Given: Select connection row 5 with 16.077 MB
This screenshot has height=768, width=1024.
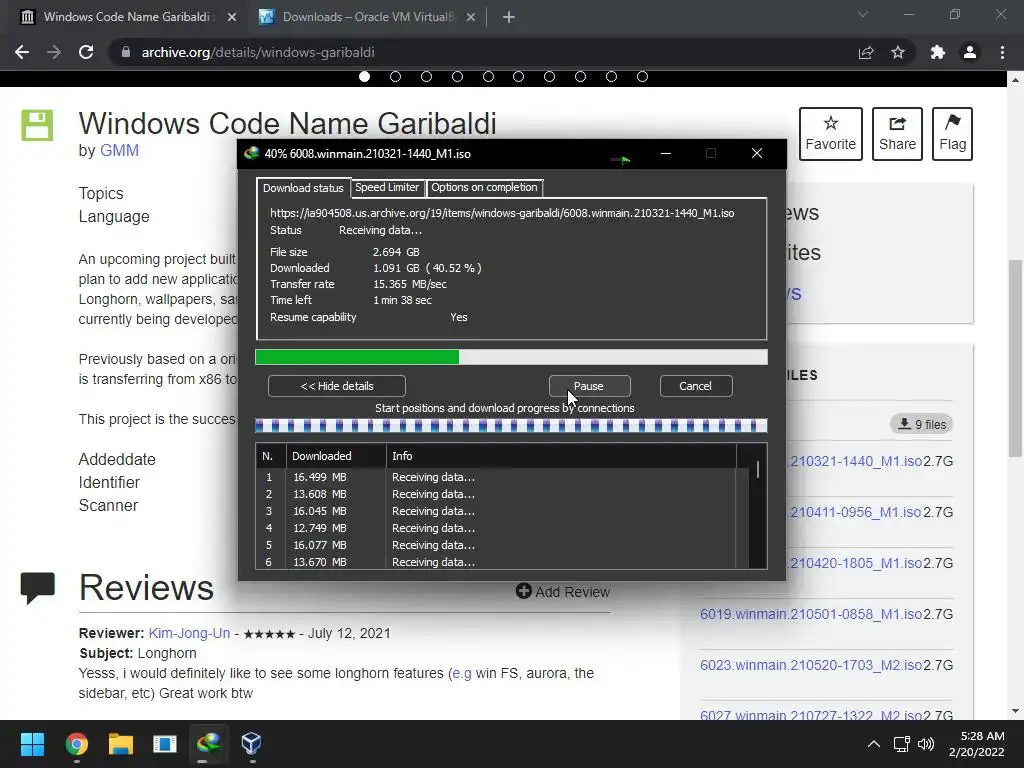Looking at the screenshot, I should tap(496, 545).
